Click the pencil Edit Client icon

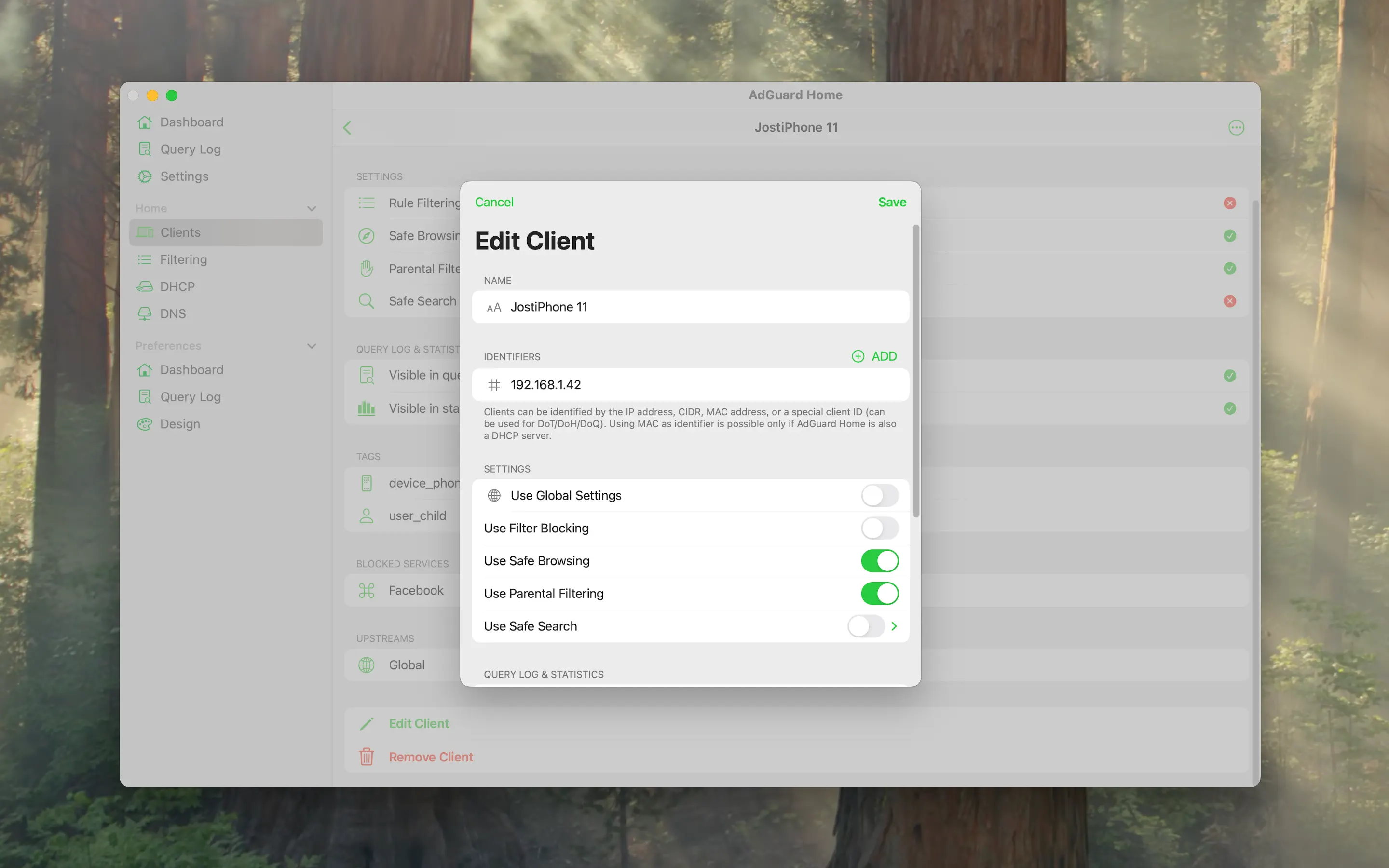366,724
